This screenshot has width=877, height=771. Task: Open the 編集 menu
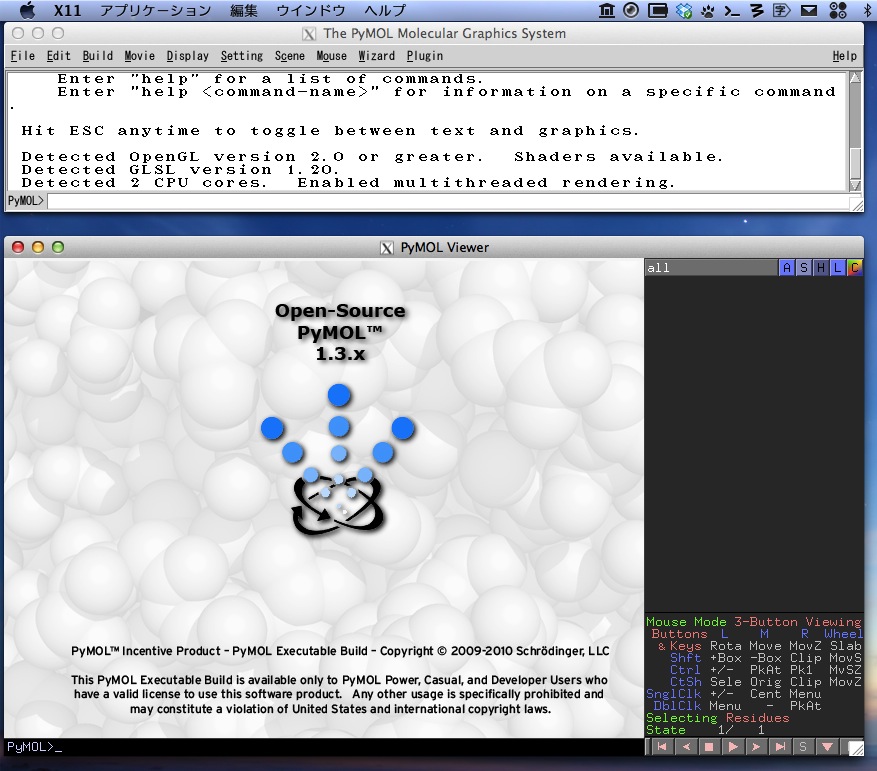pyautogui.click(x=244, y=10)
